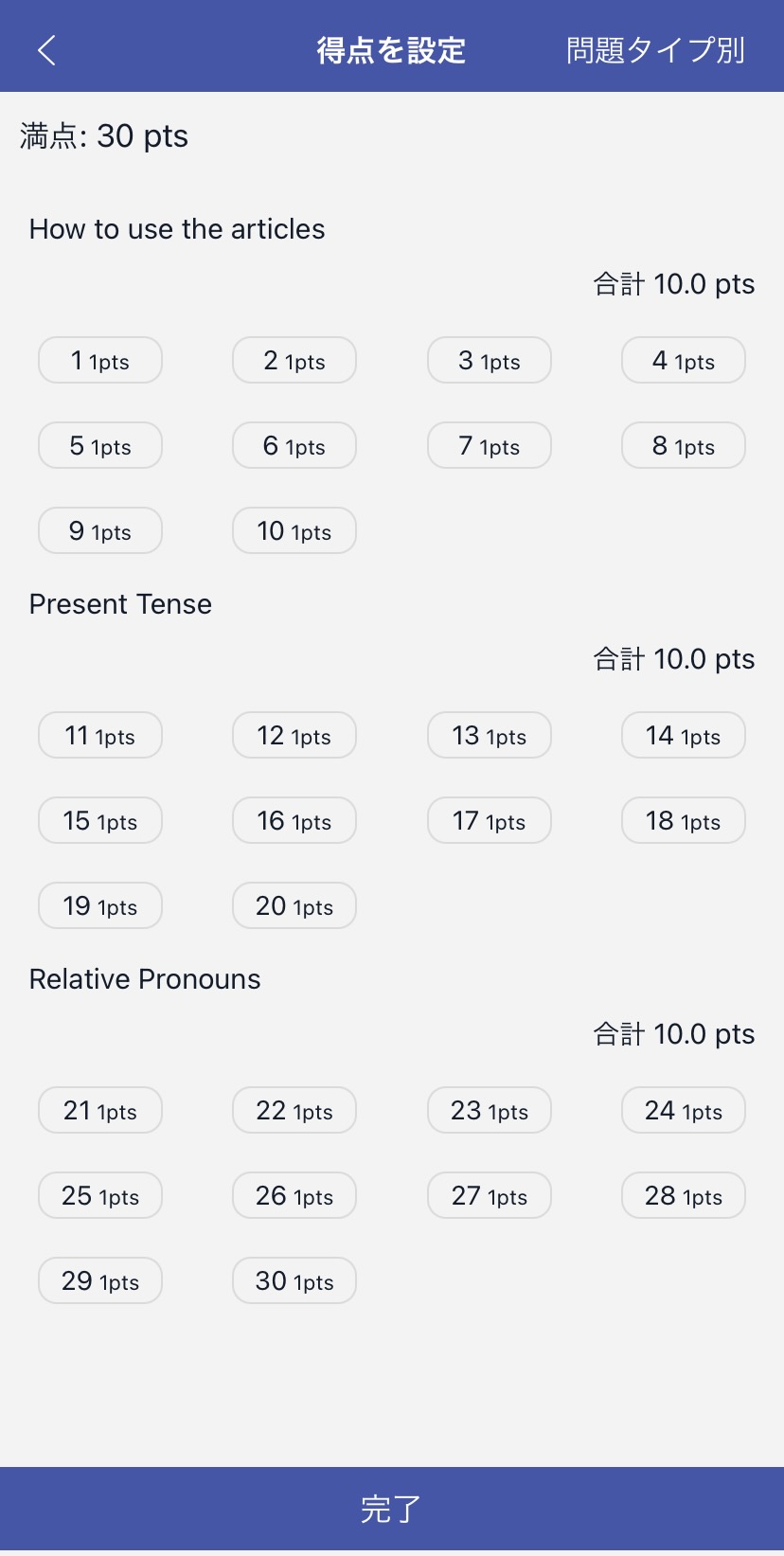Open the 問題タイプ別 view
This screenshot has width=784, height=1556.
click(x=655, y=50)
